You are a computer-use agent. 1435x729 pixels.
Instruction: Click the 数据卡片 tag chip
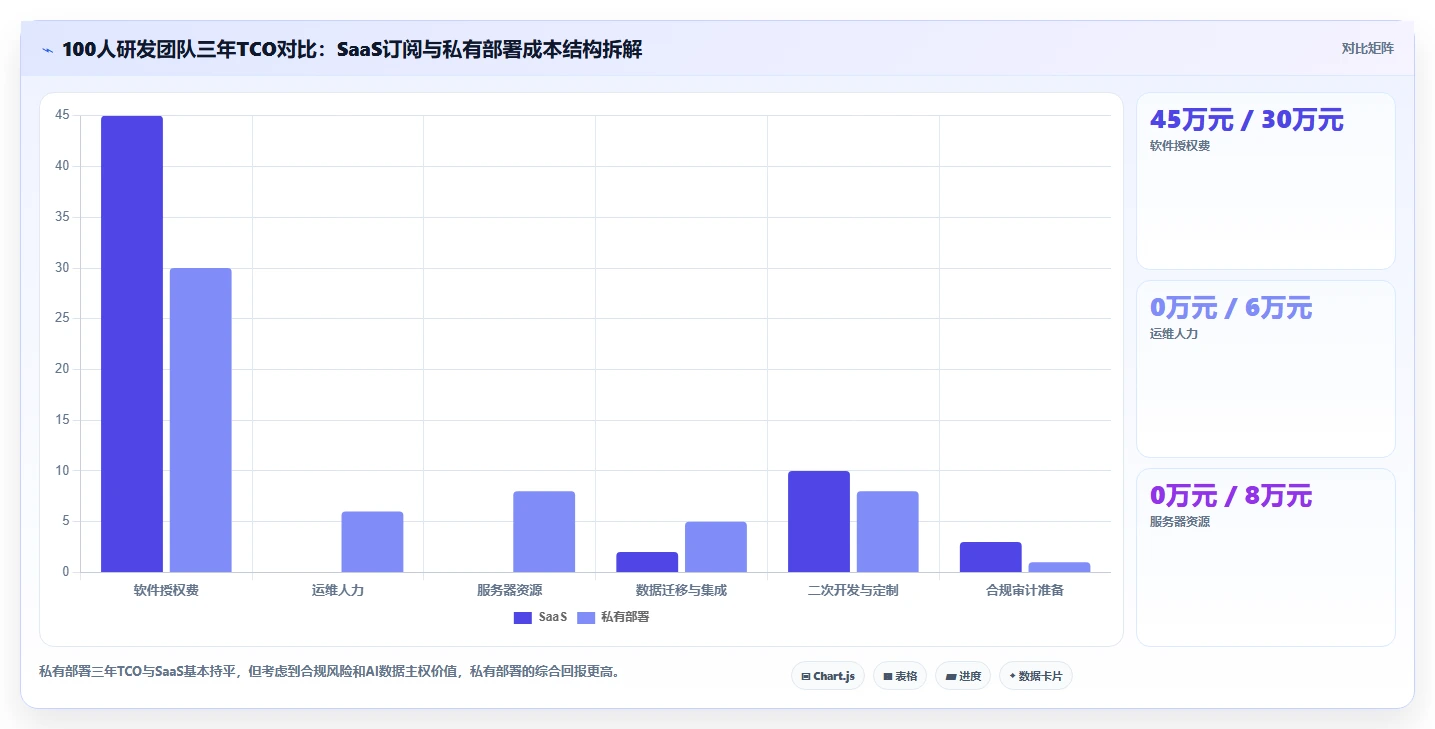tap(1036, 676)
